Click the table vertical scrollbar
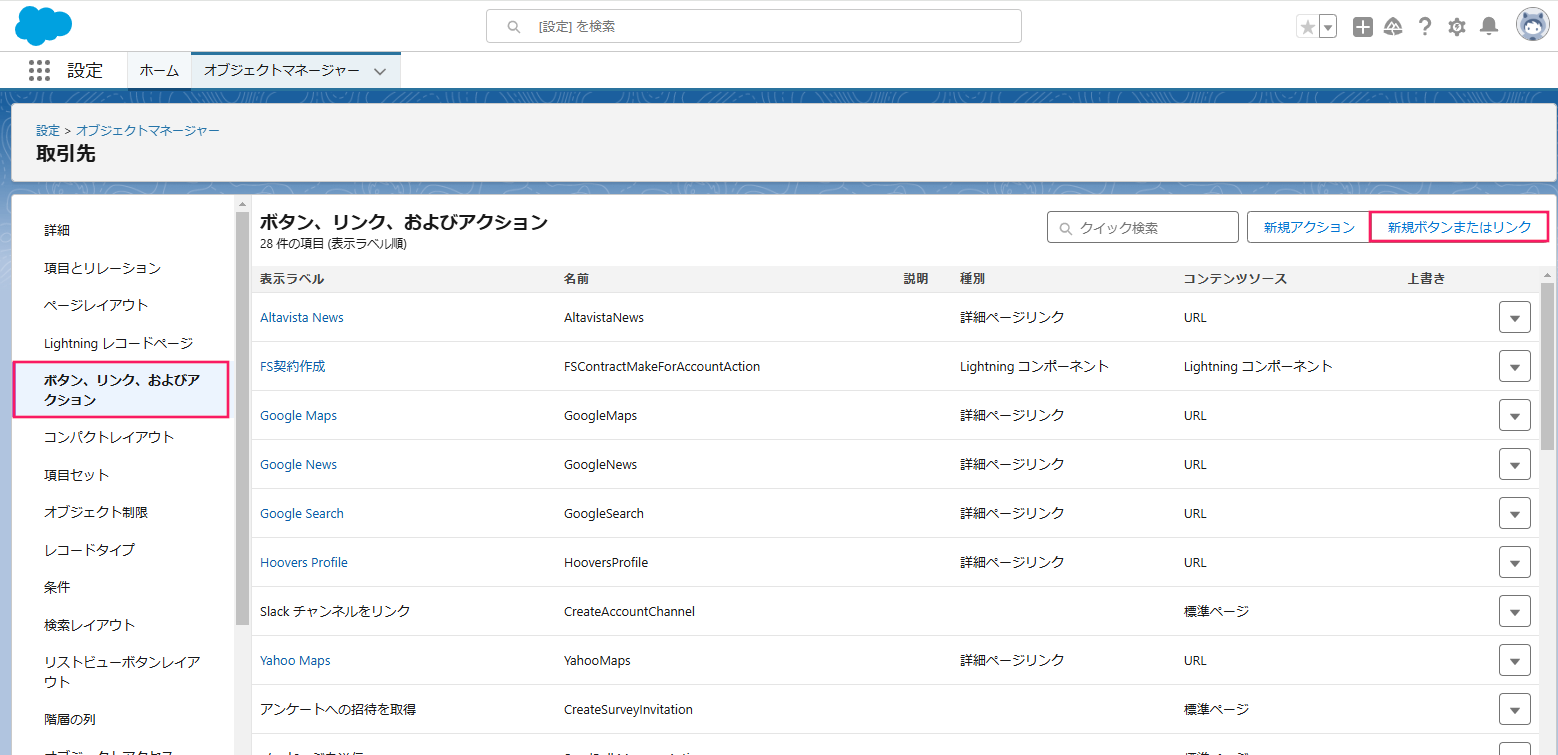Image resolution: width=1558 pixels, height=755 pixels. (x=1548, y=366)
